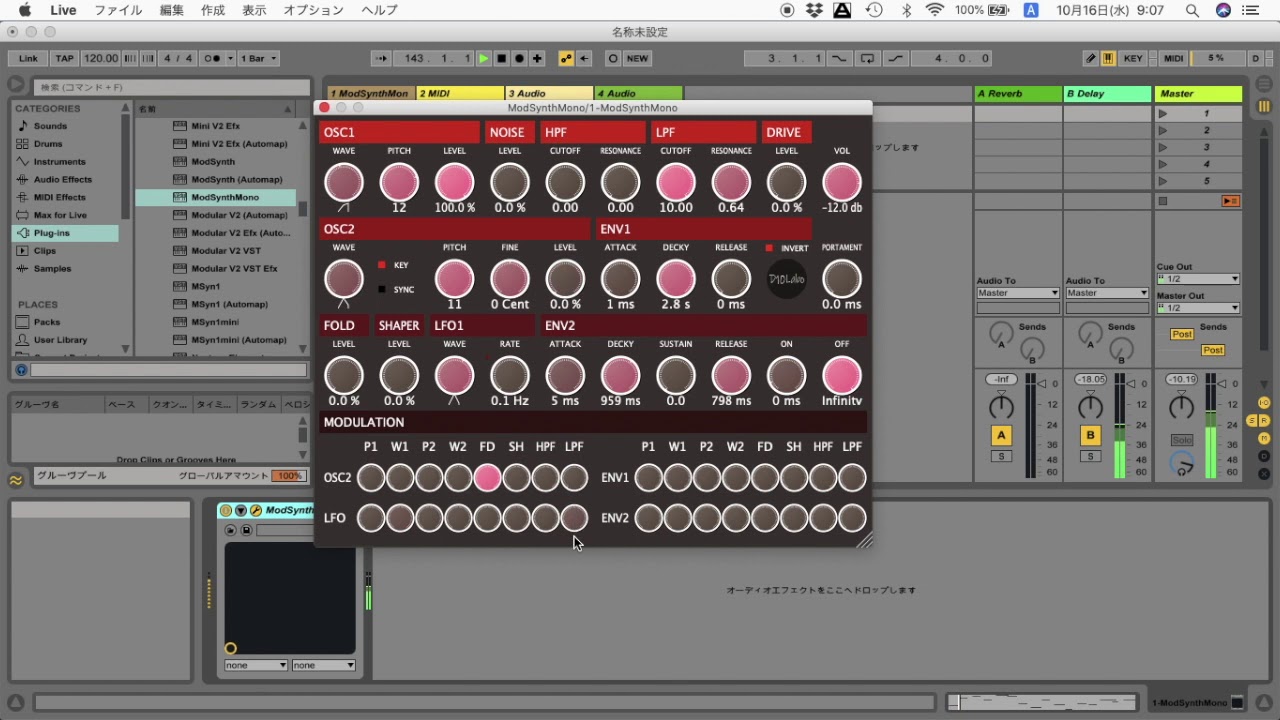1280x720 pixels.
Task: Click the NEW button in the transport
Action: pos(637,58)
